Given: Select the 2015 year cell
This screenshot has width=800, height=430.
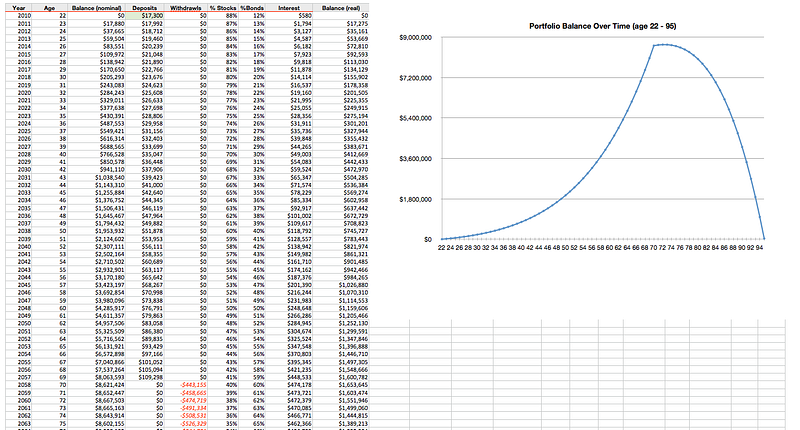Looking at the screenshot, I should 18,54.
